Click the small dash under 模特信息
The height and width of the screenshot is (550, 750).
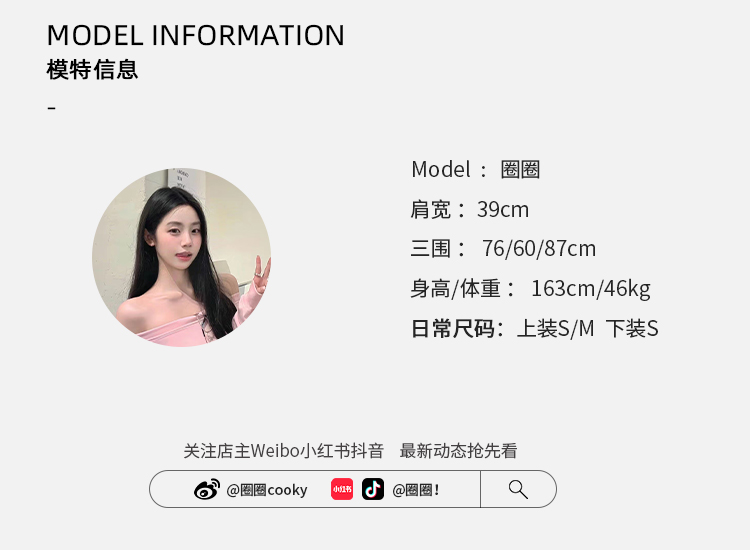click(x=52, y=108)
